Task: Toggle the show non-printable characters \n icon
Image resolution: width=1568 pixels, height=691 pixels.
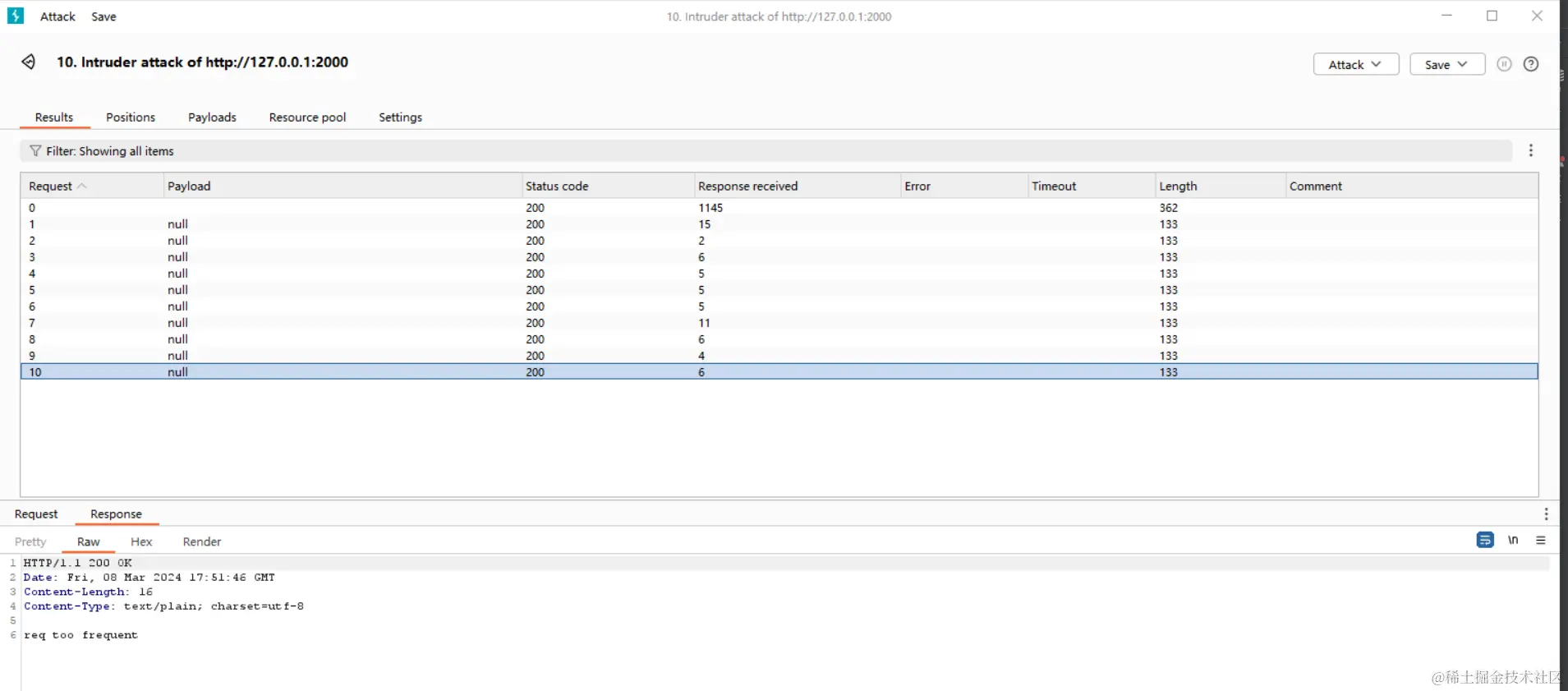Action: click(1513, 540)
